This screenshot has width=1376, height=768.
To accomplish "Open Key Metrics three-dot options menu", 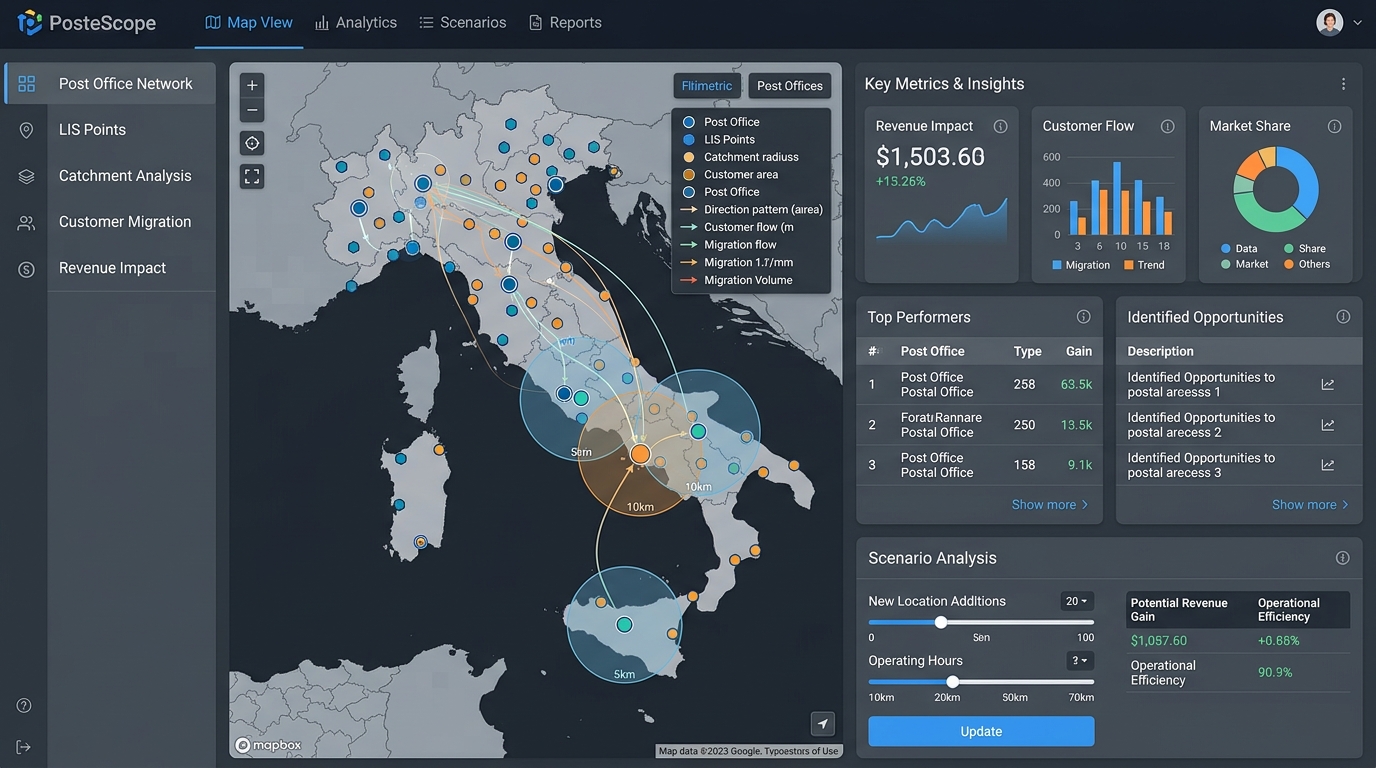I will coord(1343,84).
